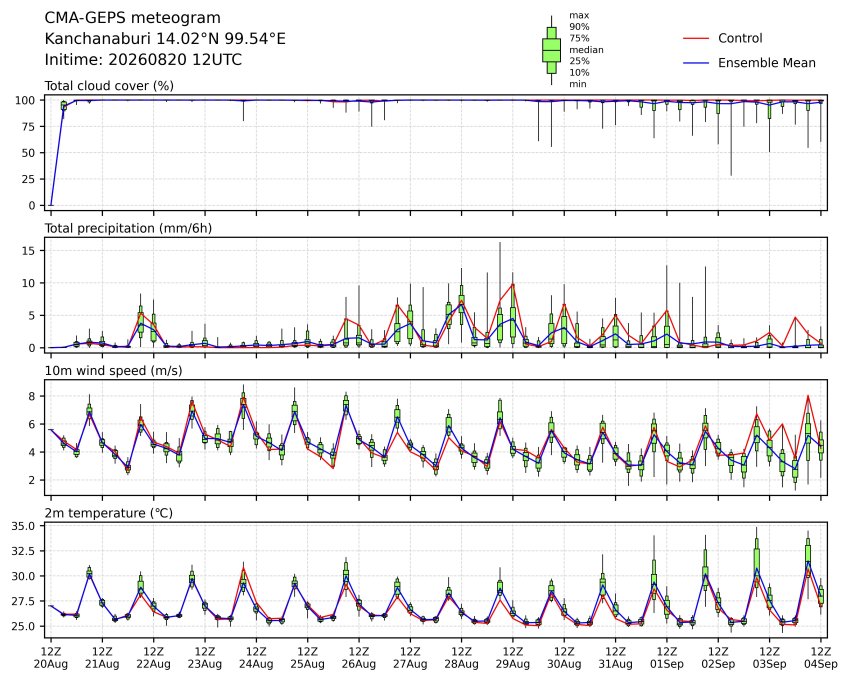Click the '75' cloud cover axis tick
This screenshot has height=681, width=849.
pyautogui.click(x=28, y=127)
